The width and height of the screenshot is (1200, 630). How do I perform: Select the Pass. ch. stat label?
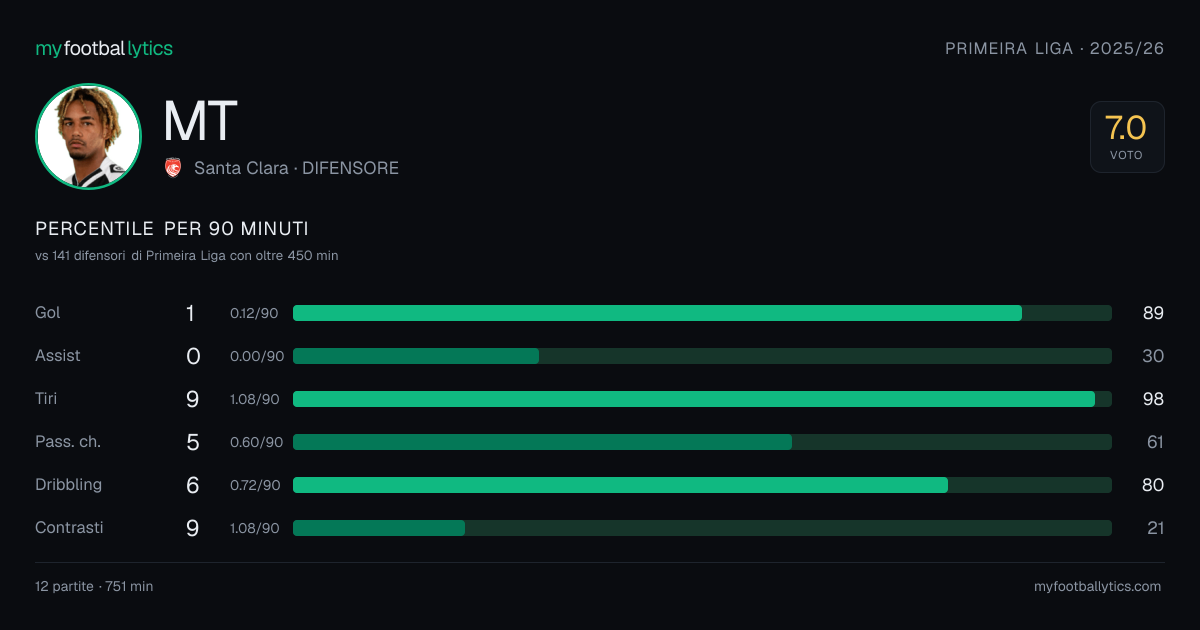(x=68, y=442)
